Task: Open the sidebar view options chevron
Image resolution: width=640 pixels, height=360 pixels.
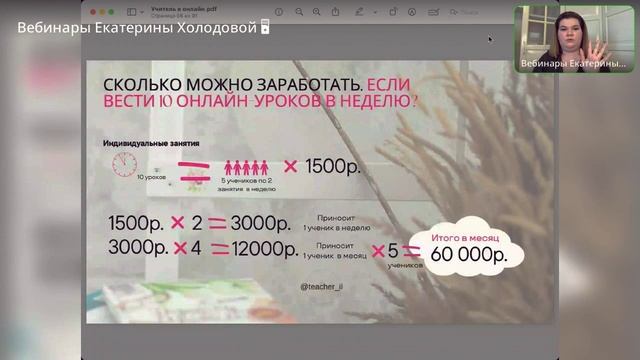Action: [x=142, y=12]
